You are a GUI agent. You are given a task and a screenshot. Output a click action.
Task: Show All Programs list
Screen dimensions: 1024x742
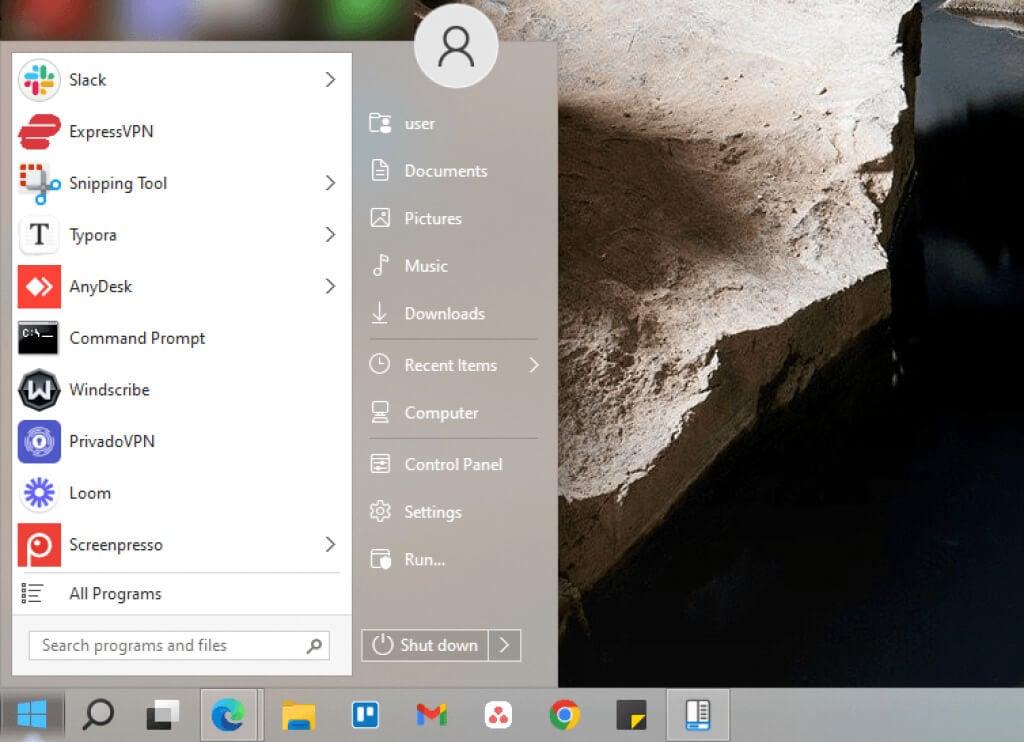click(x=115, y=594)
